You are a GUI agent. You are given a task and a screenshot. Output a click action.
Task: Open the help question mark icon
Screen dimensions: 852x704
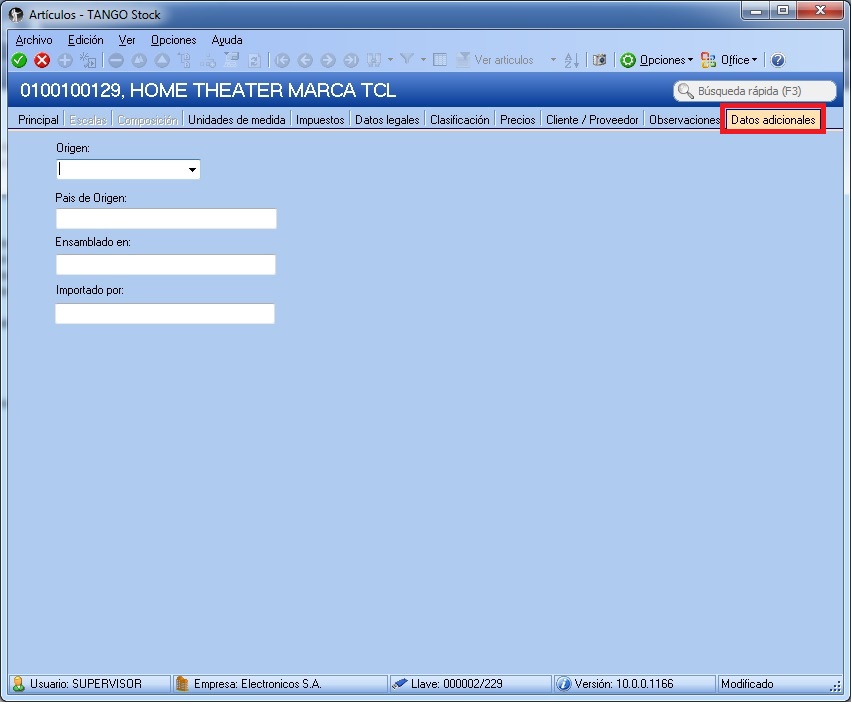pos(778,60)
